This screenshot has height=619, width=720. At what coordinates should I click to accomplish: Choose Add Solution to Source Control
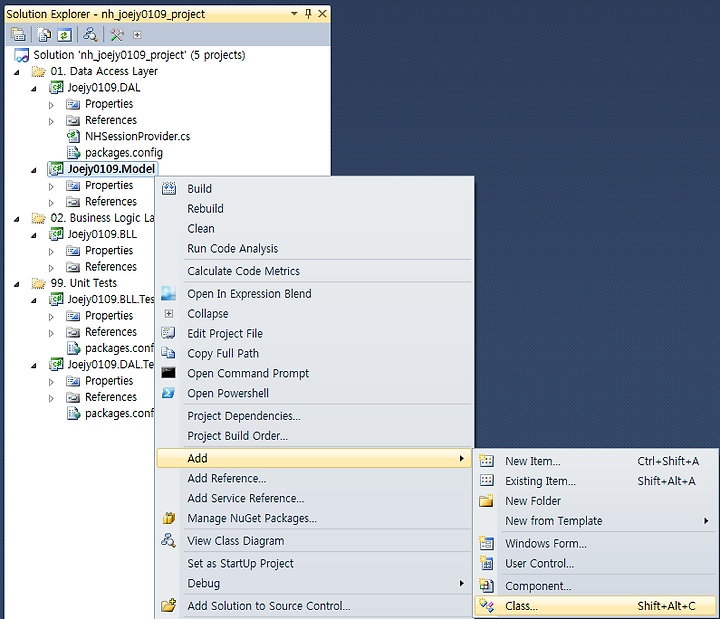(315, 606)
